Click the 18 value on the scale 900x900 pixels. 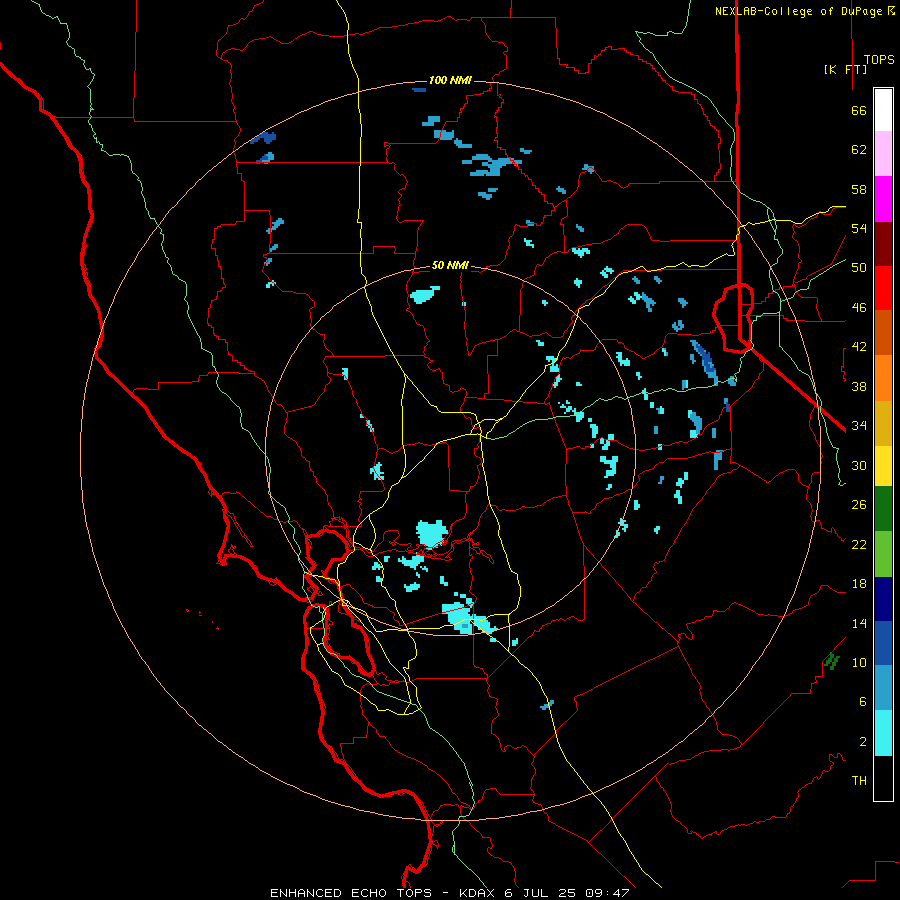pyautogui.click(x=859, y=584)
